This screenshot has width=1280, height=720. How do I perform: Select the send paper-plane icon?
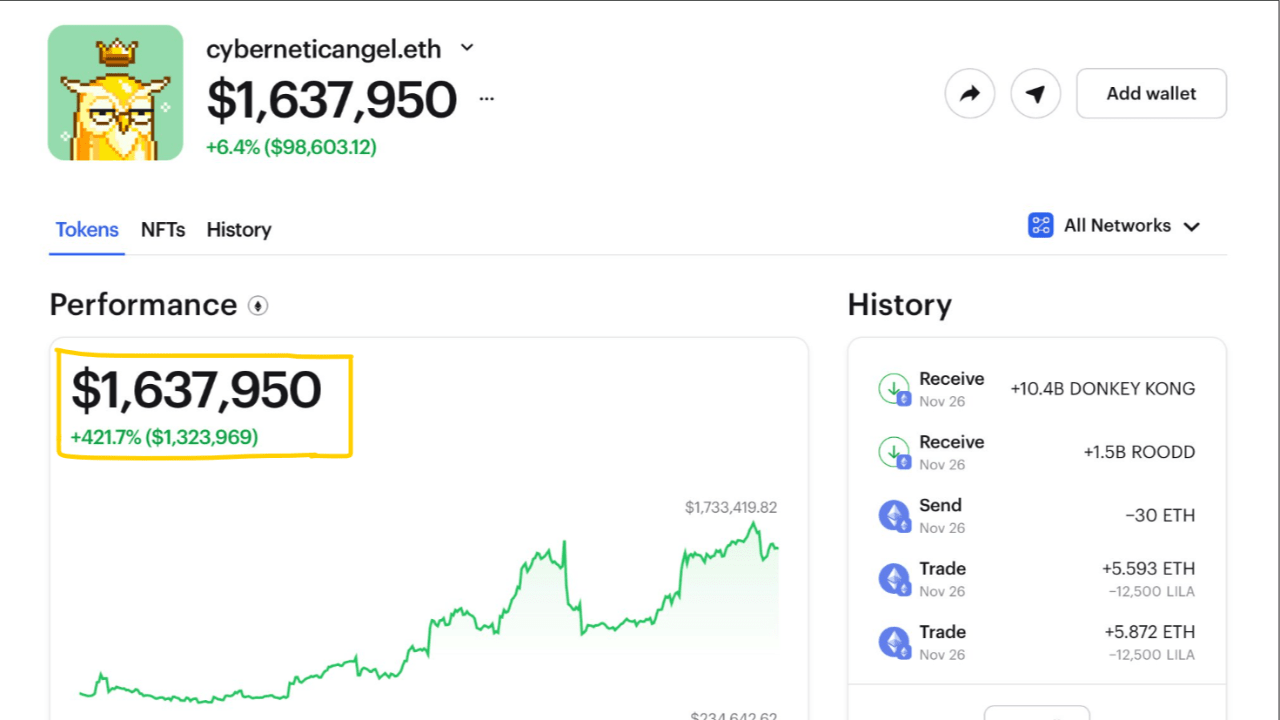pyautogui.click(x=1035, y=93)
